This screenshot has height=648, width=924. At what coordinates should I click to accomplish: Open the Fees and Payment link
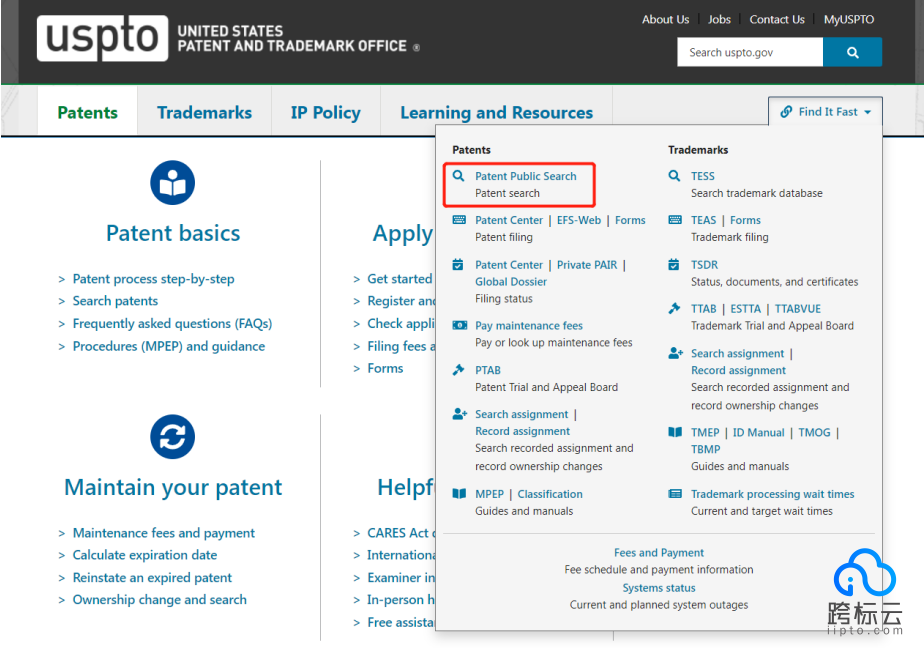click(x=658, y=553)
